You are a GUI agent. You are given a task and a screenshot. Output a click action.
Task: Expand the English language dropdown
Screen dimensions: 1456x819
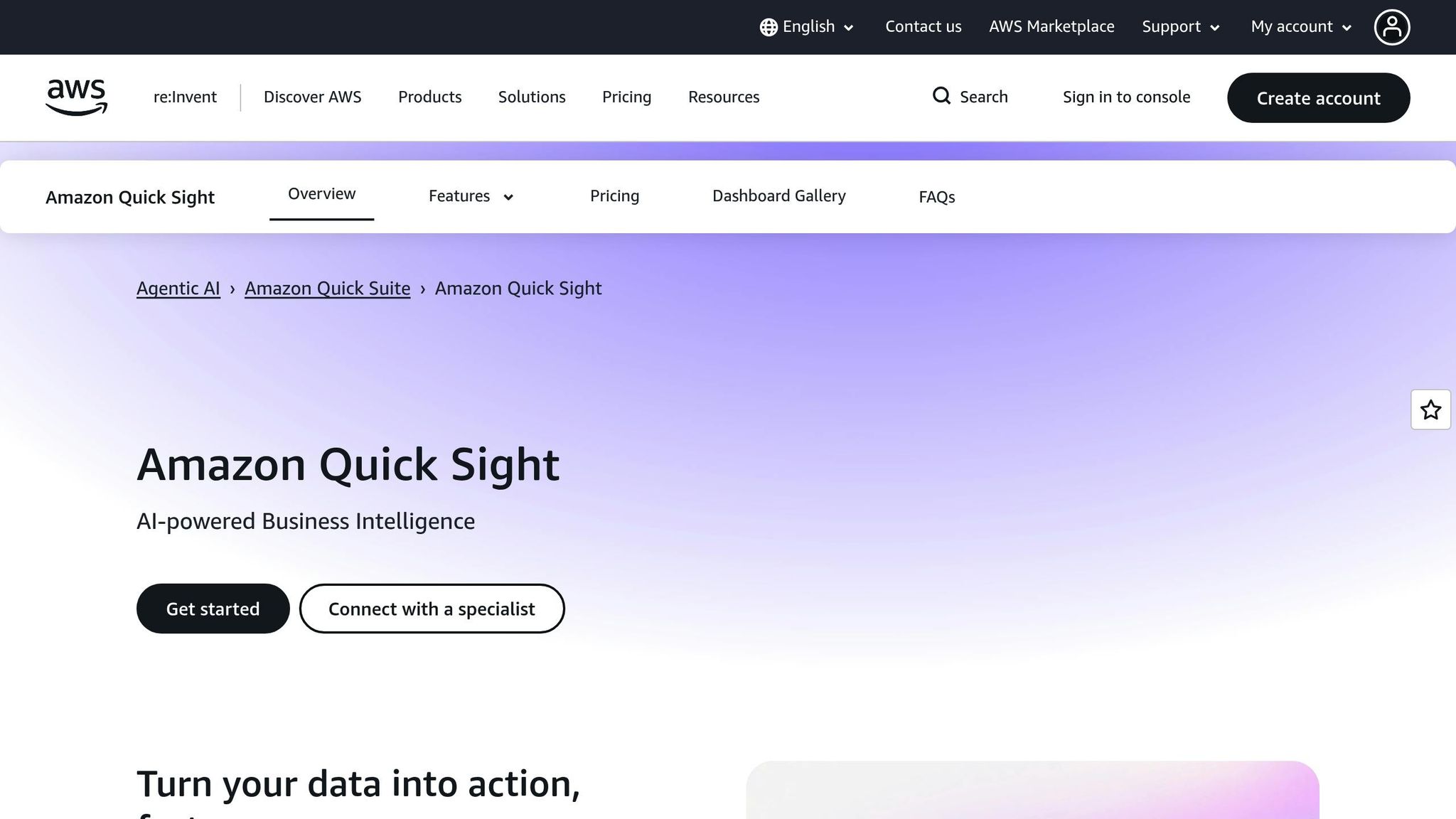coord(848,28)
